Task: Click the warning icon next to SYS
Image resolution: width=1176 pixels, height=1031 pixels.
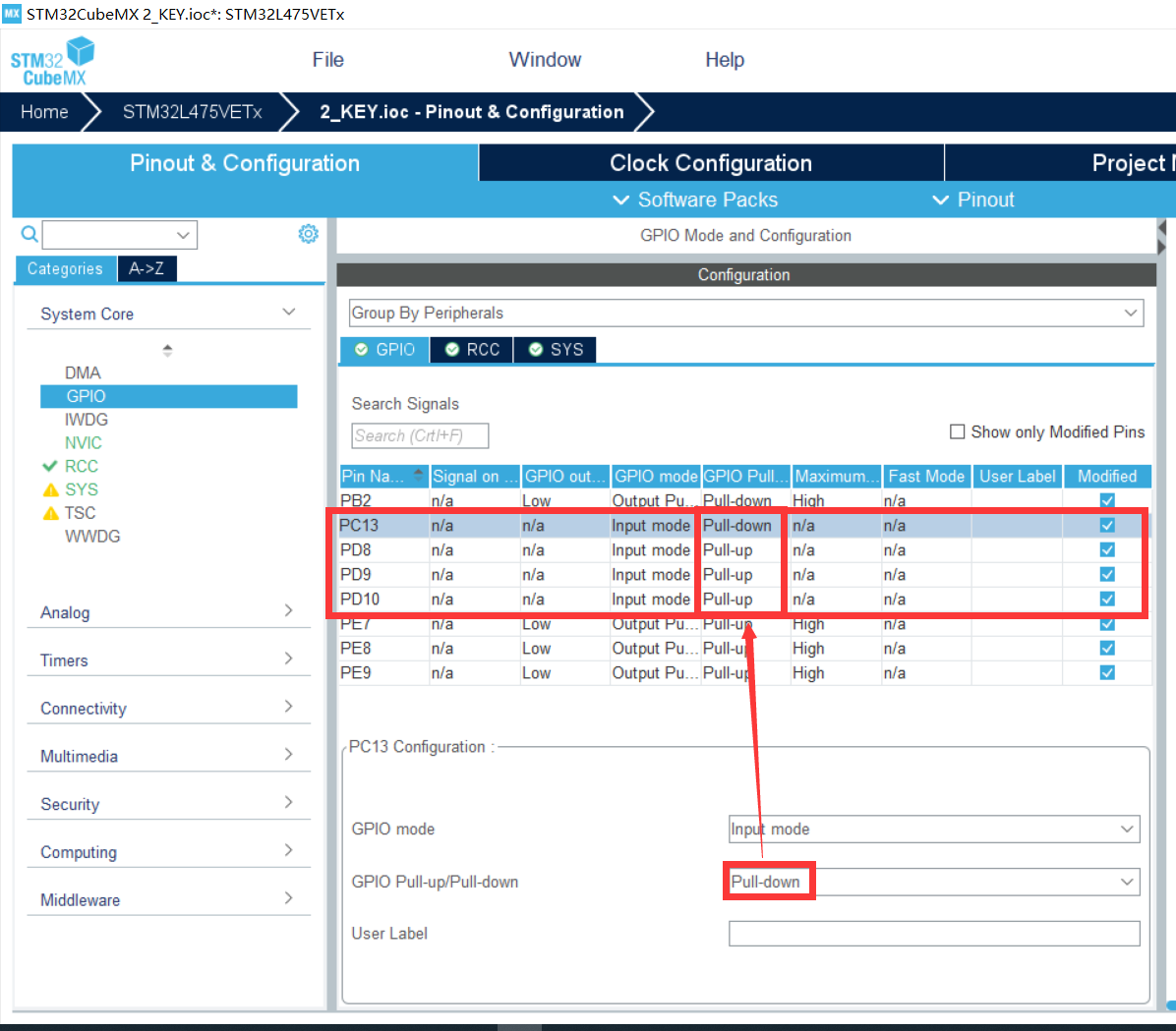Action: pos(50,490)
